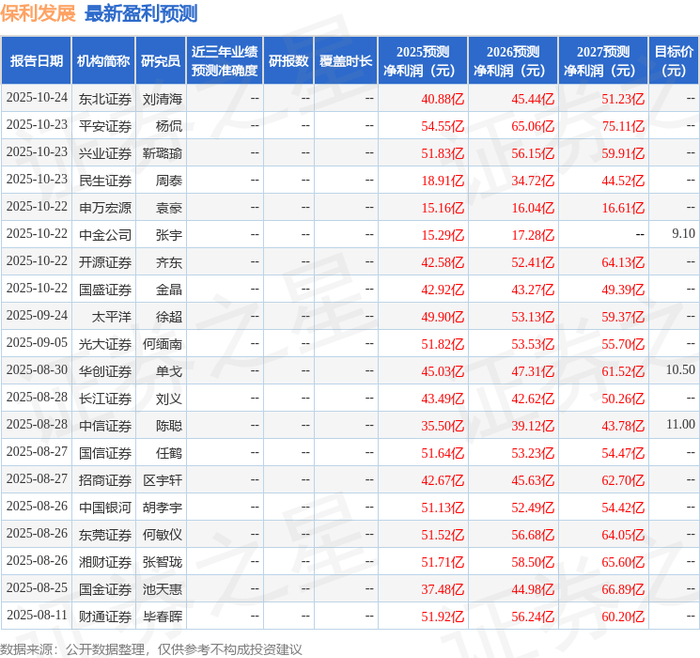Click the 62.70亿 forecast value

click(x=623, y=480)
